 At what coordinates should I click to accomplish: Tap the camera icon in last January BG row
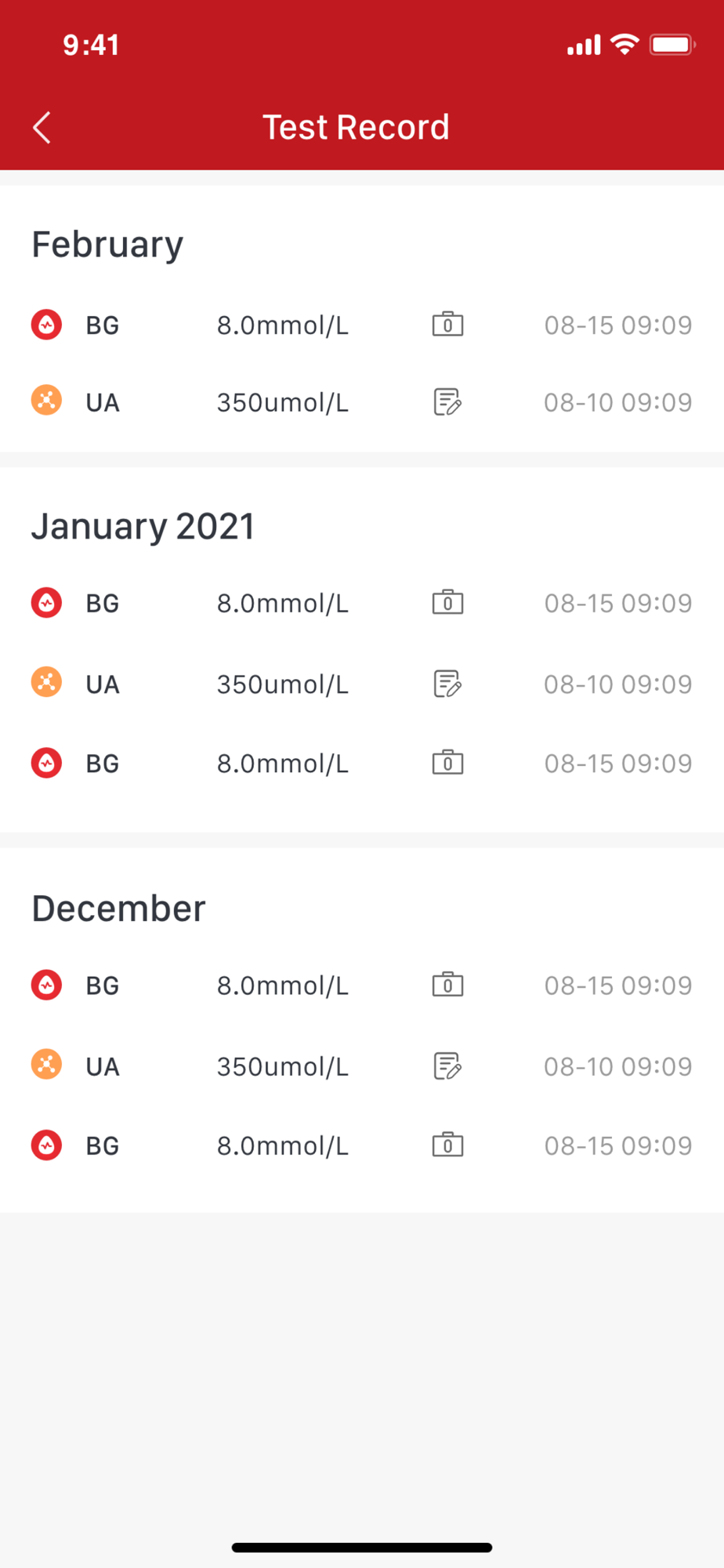[447, 763]
